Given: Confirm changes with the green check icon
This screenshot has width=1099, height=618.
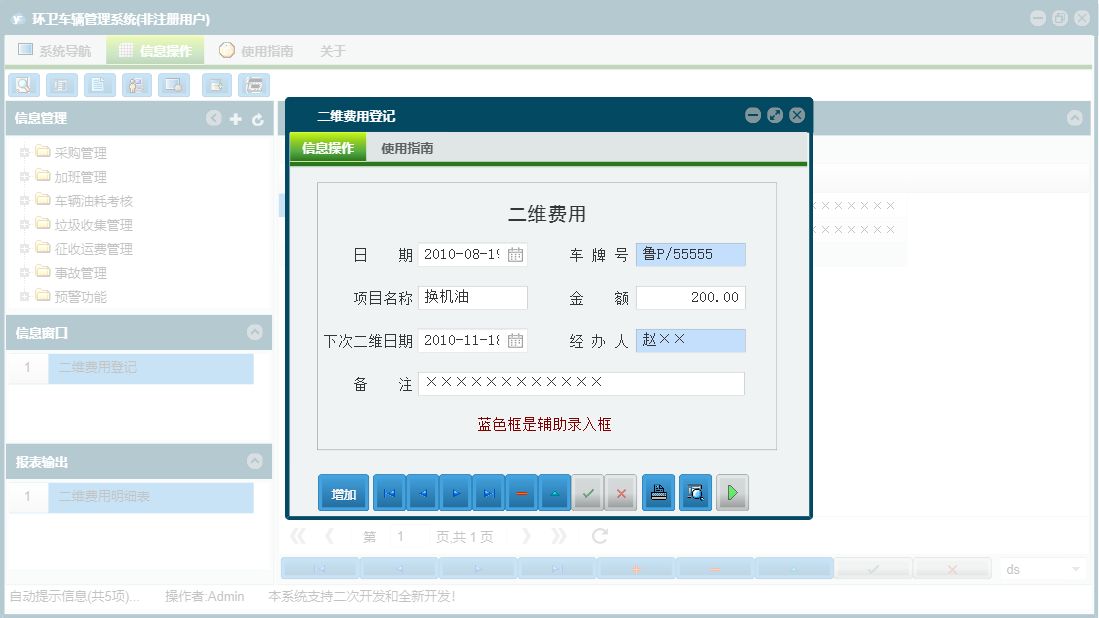Looking at the screenshot, I should click(588, 492).
